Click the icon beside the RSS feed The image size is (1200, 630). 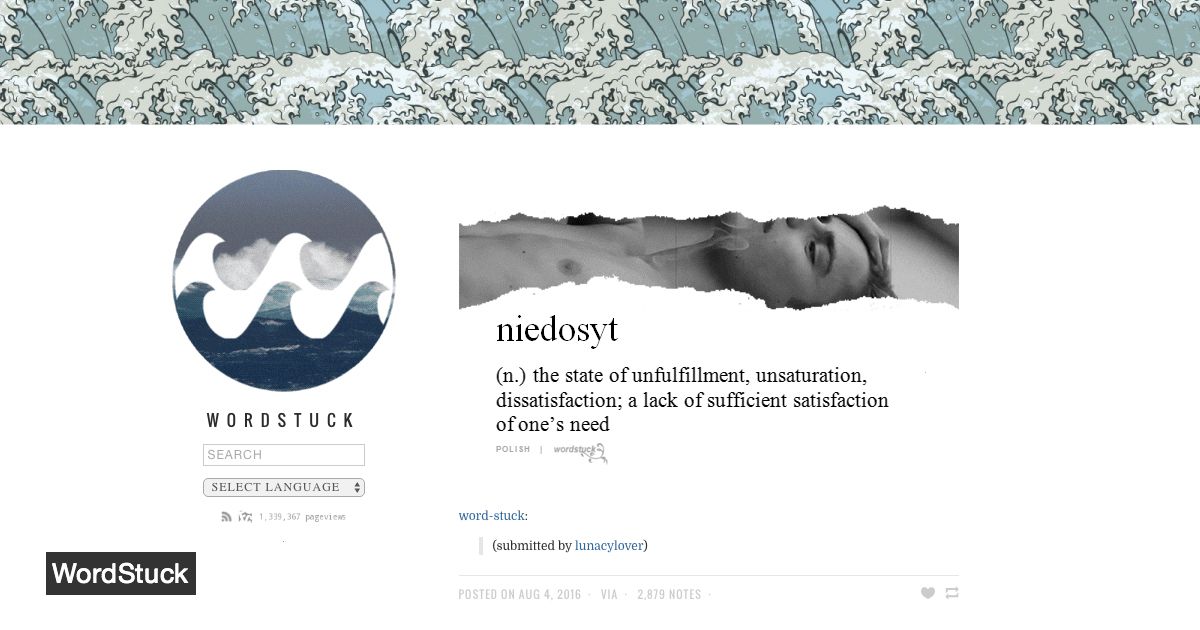click(245, 517)
